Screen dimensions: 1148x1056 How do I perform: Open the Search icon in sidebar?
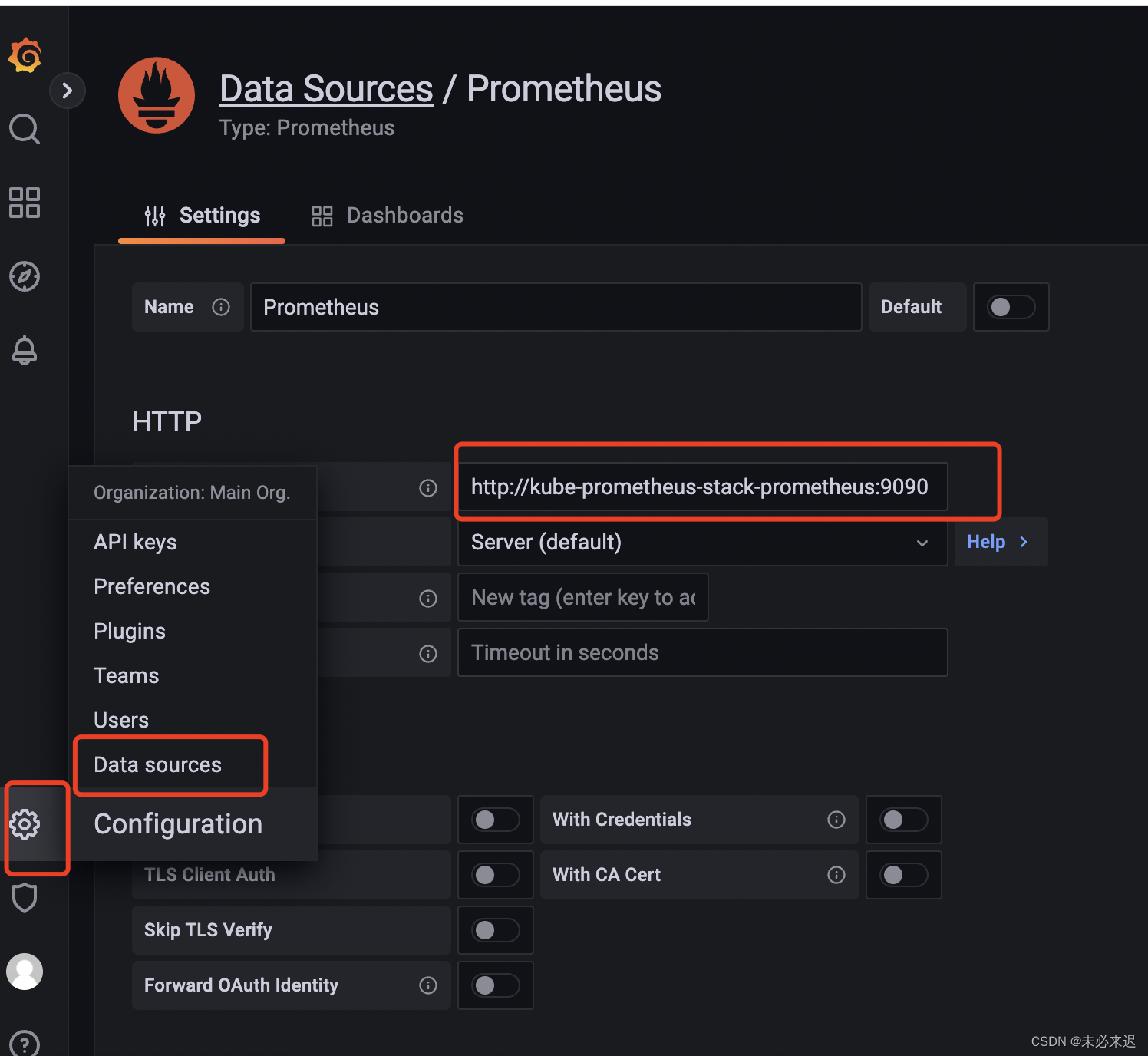click(x=25, y=129)
